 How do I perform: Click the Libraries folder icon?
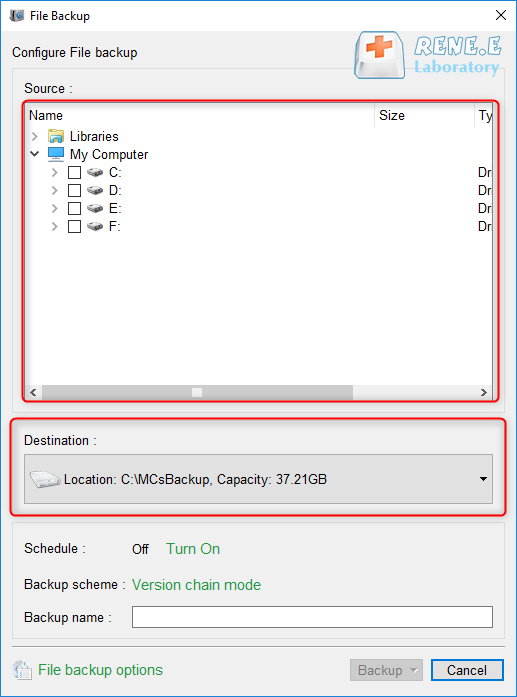click(56, 136)
